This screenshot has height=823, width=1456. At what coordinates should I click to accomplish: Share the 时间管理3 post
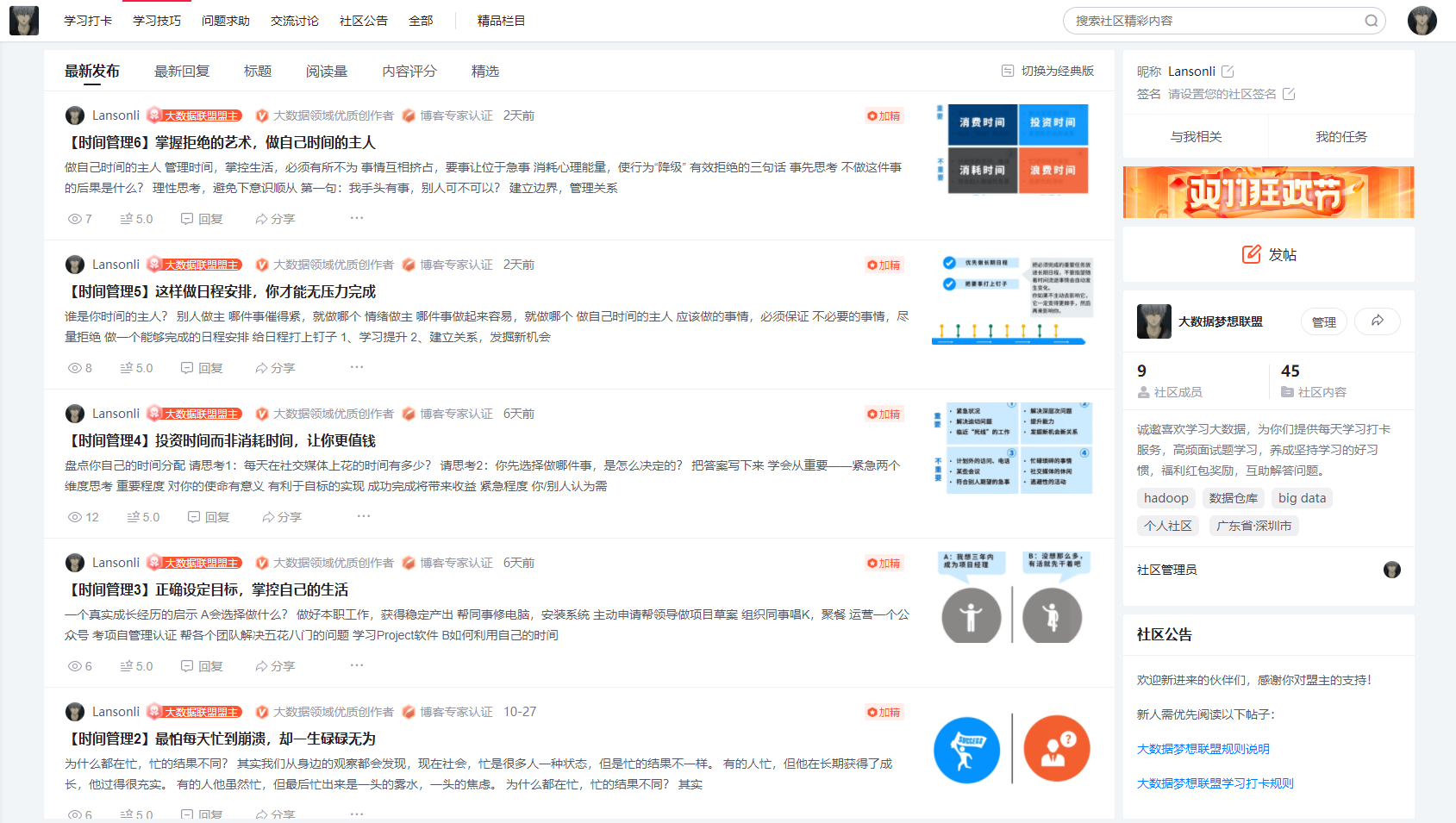tap(275, 666)
